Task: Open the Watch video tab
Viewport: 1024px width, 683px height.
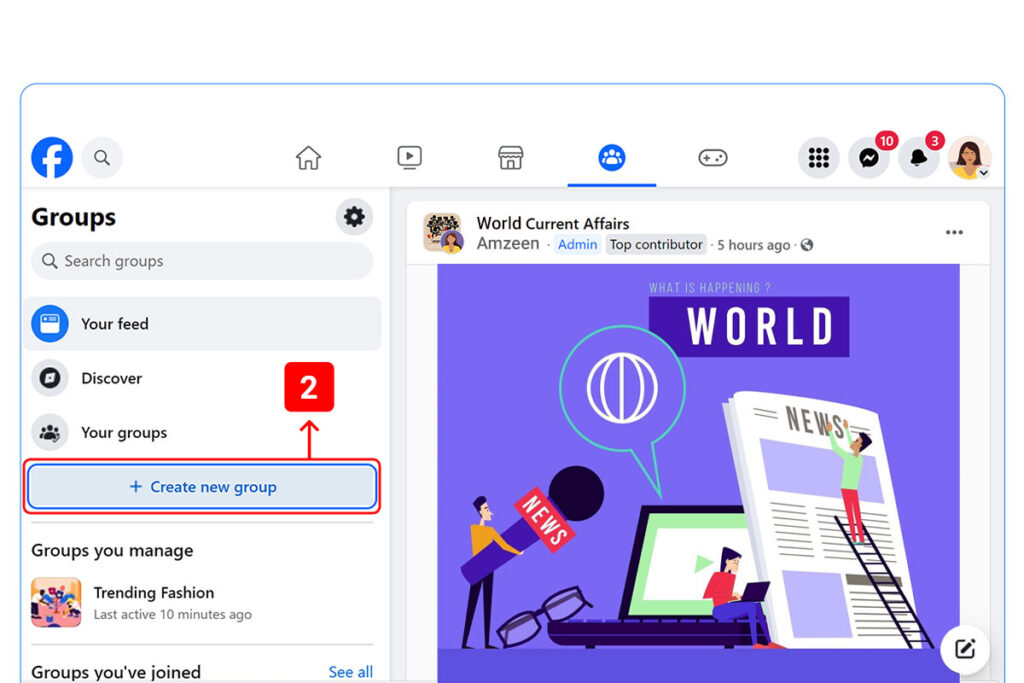Action: (409, 157)
